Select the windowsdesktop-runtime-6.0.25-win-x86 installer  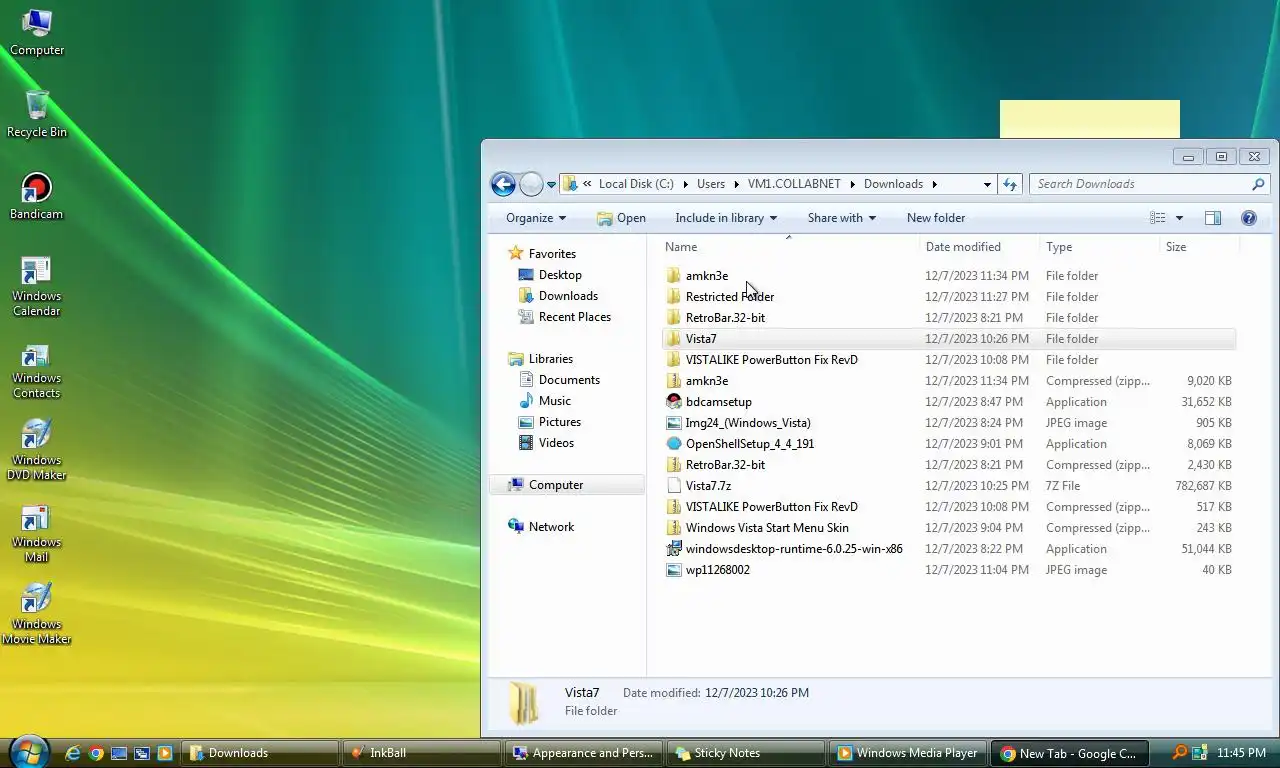point(949,549)
